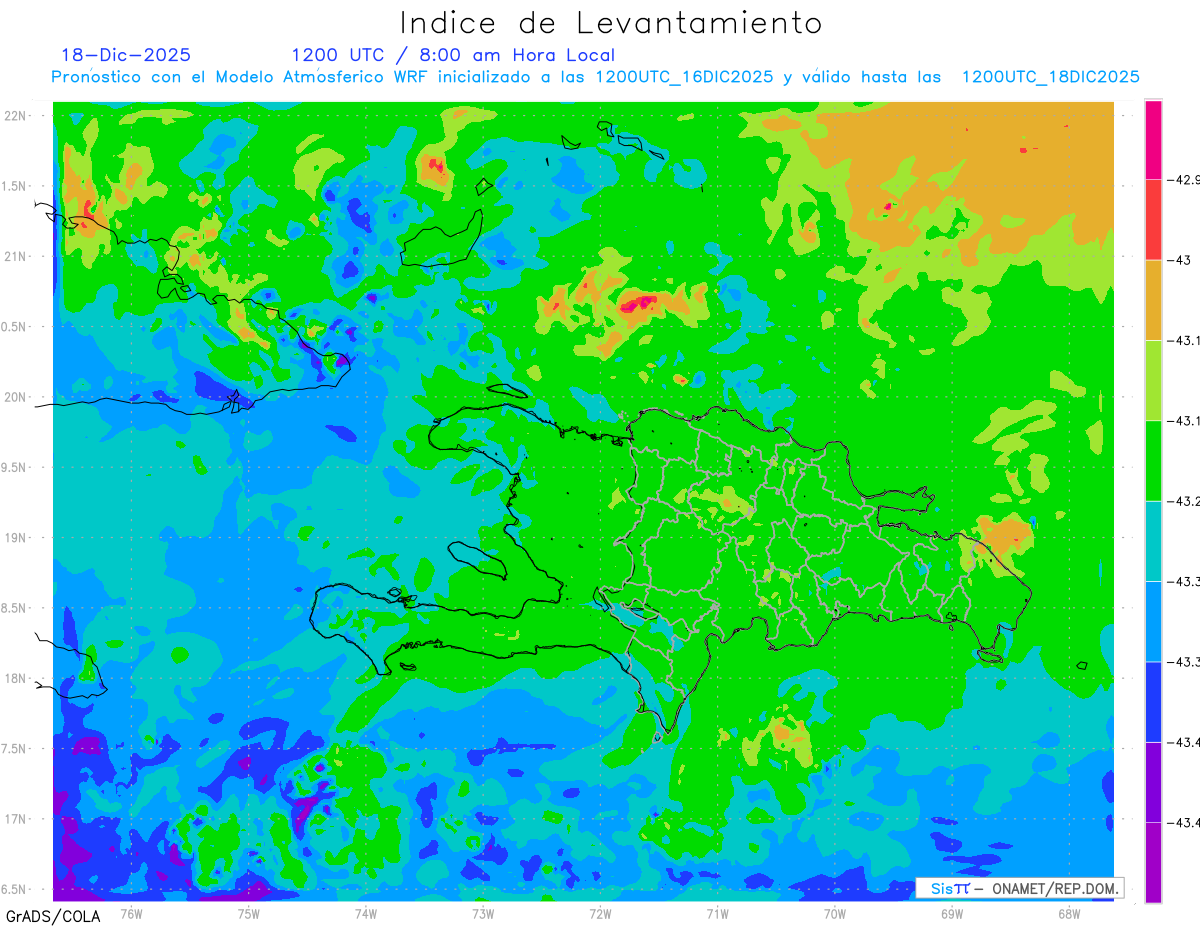
Task: Select the yellow-green legend swatch
Action: tap(1153, 380)
